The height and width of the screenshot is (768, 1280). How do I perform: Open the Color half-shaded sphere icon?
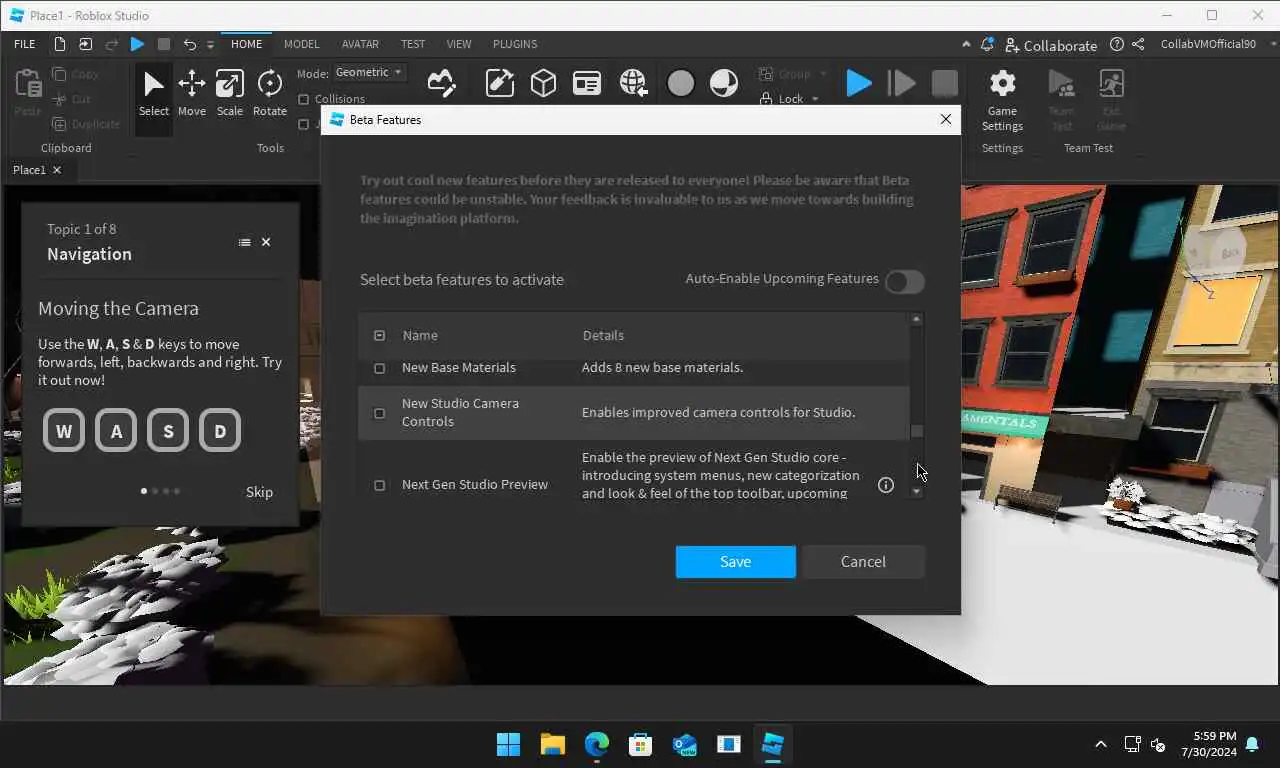(x=724, y=83)
